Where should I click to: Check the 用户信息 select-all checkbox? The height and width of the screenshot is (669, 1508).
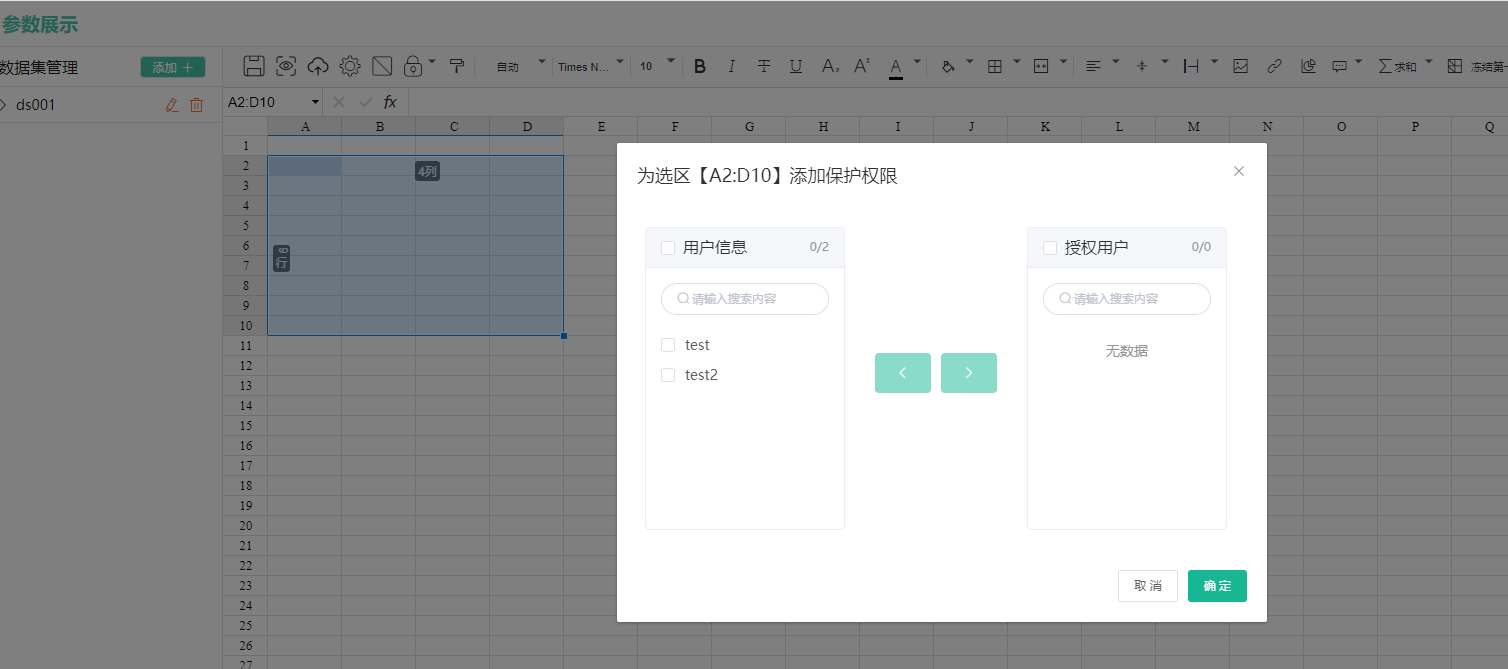tap(668, 248)
